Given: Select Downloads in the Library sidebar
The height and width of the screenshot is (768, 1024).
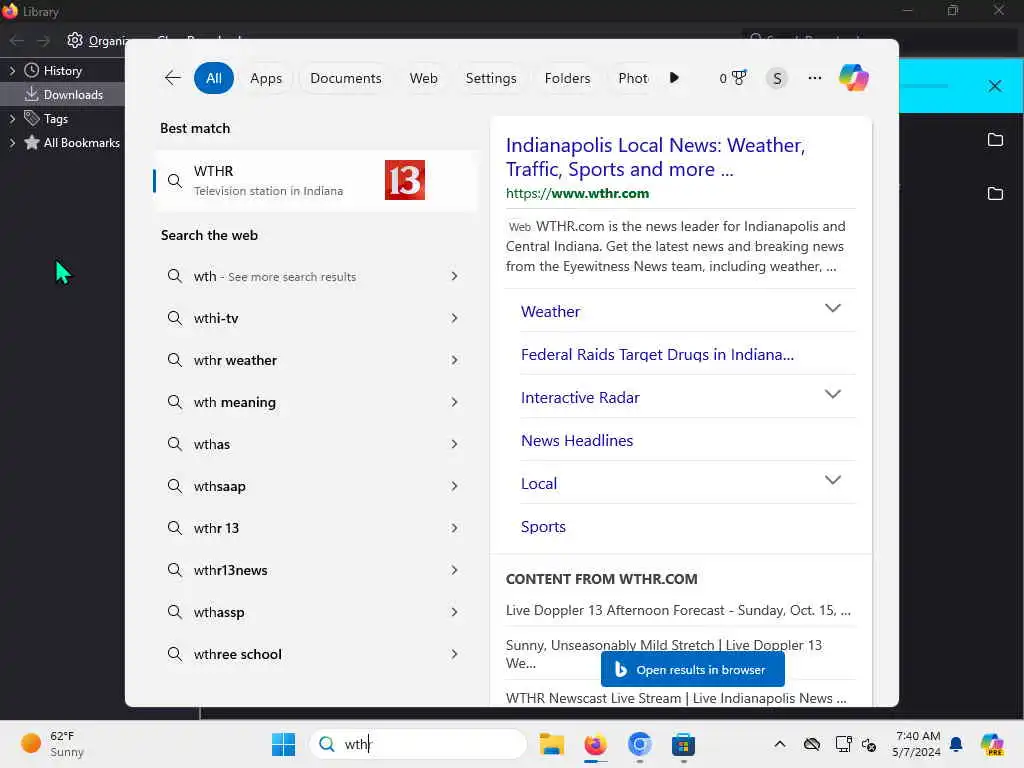Looking at the screenshot, I should pos(63,95).
